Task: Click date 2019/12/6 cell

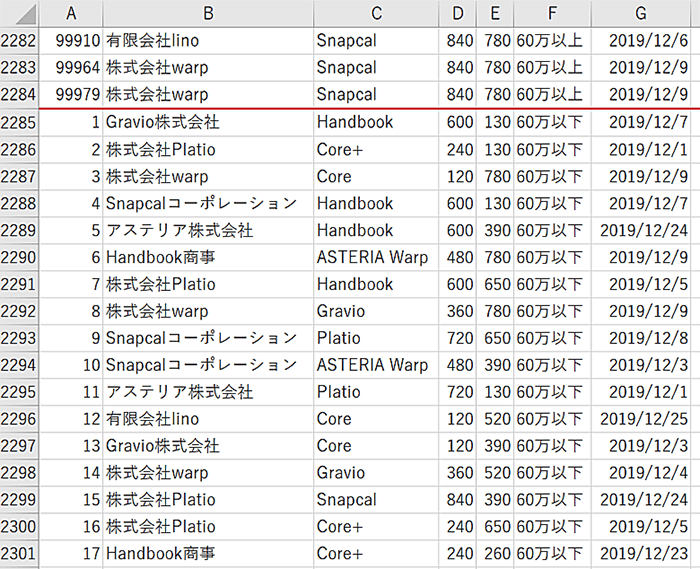Action: tap(641, 41)
